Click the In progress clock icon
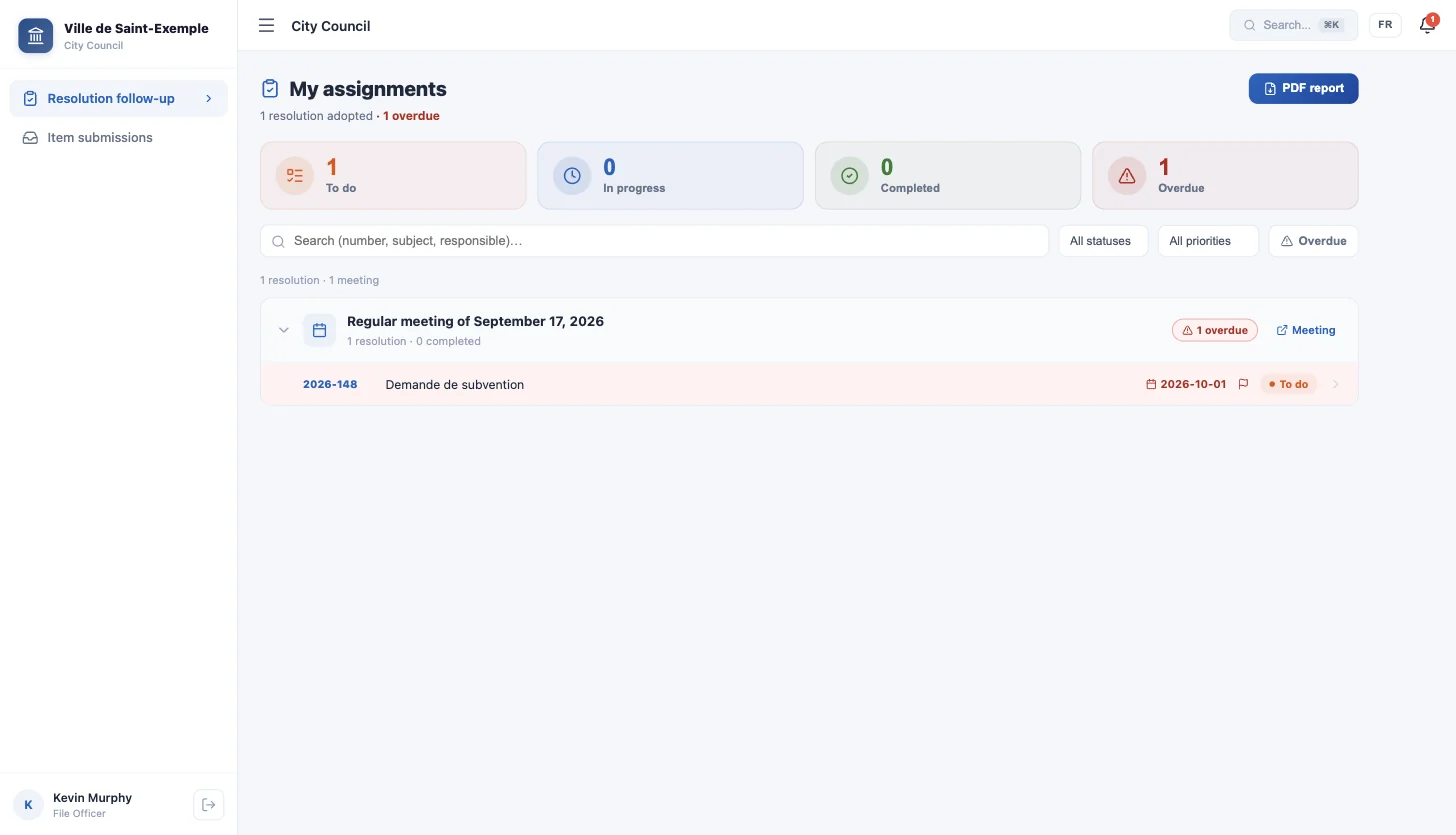This screenshot has height=835, width=1456. coord(572,176)
